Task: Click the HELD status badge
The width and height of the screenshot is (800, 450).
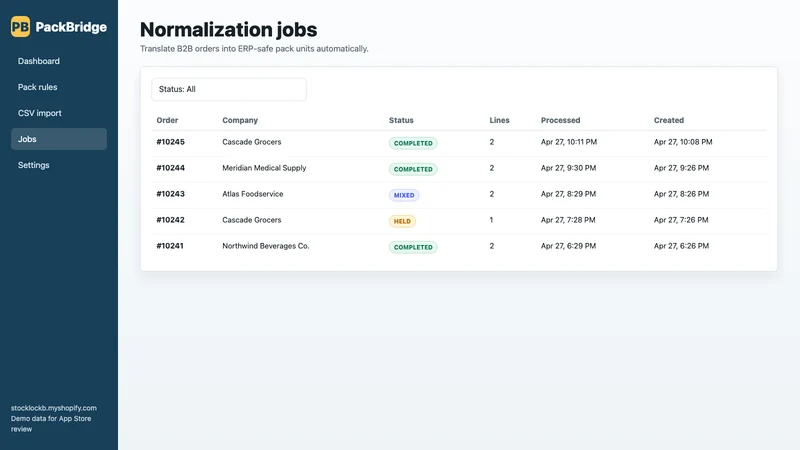Action: (x=402, y=221)
